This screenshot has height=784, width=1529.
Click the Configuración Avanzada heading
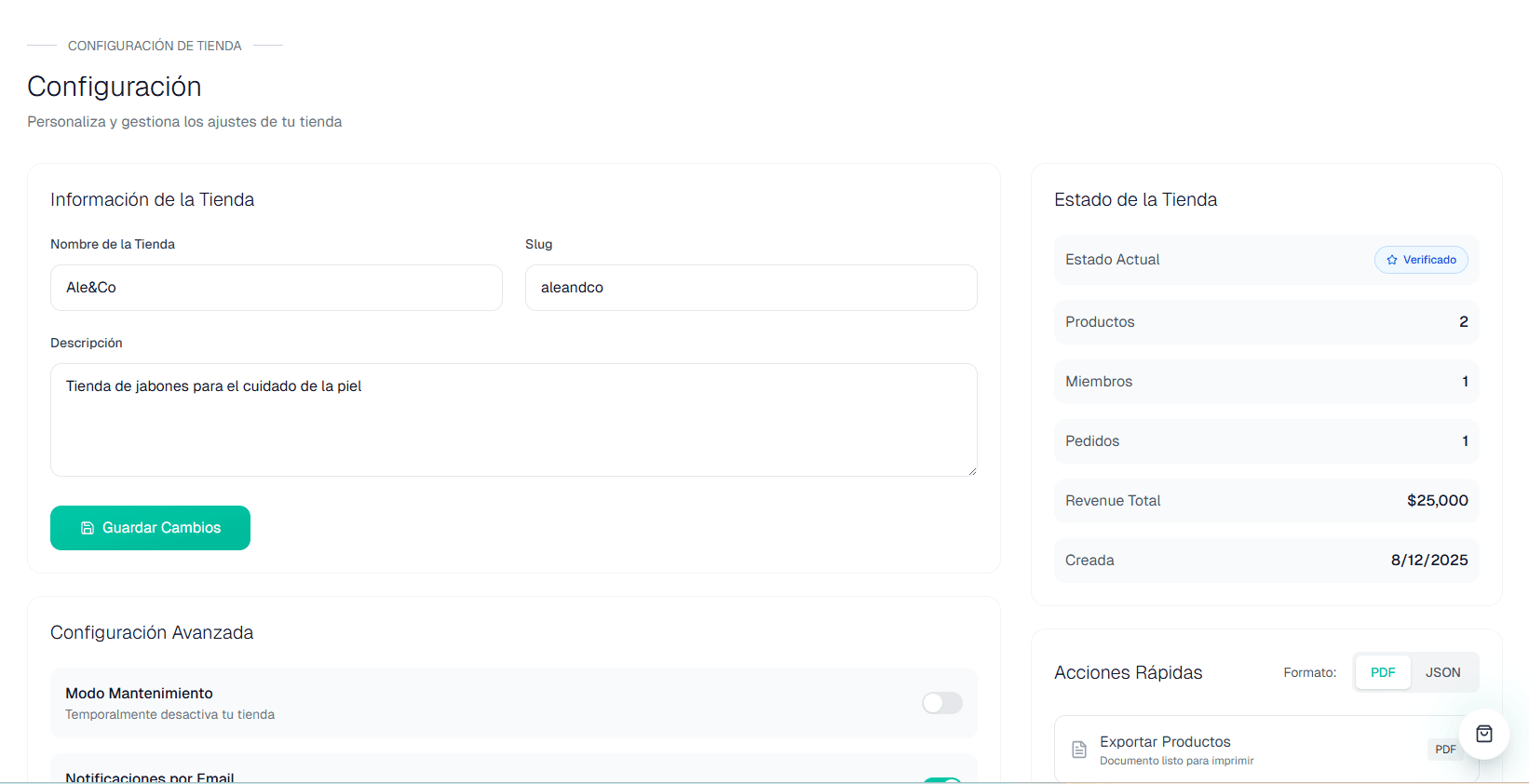[x=152, y=632]
